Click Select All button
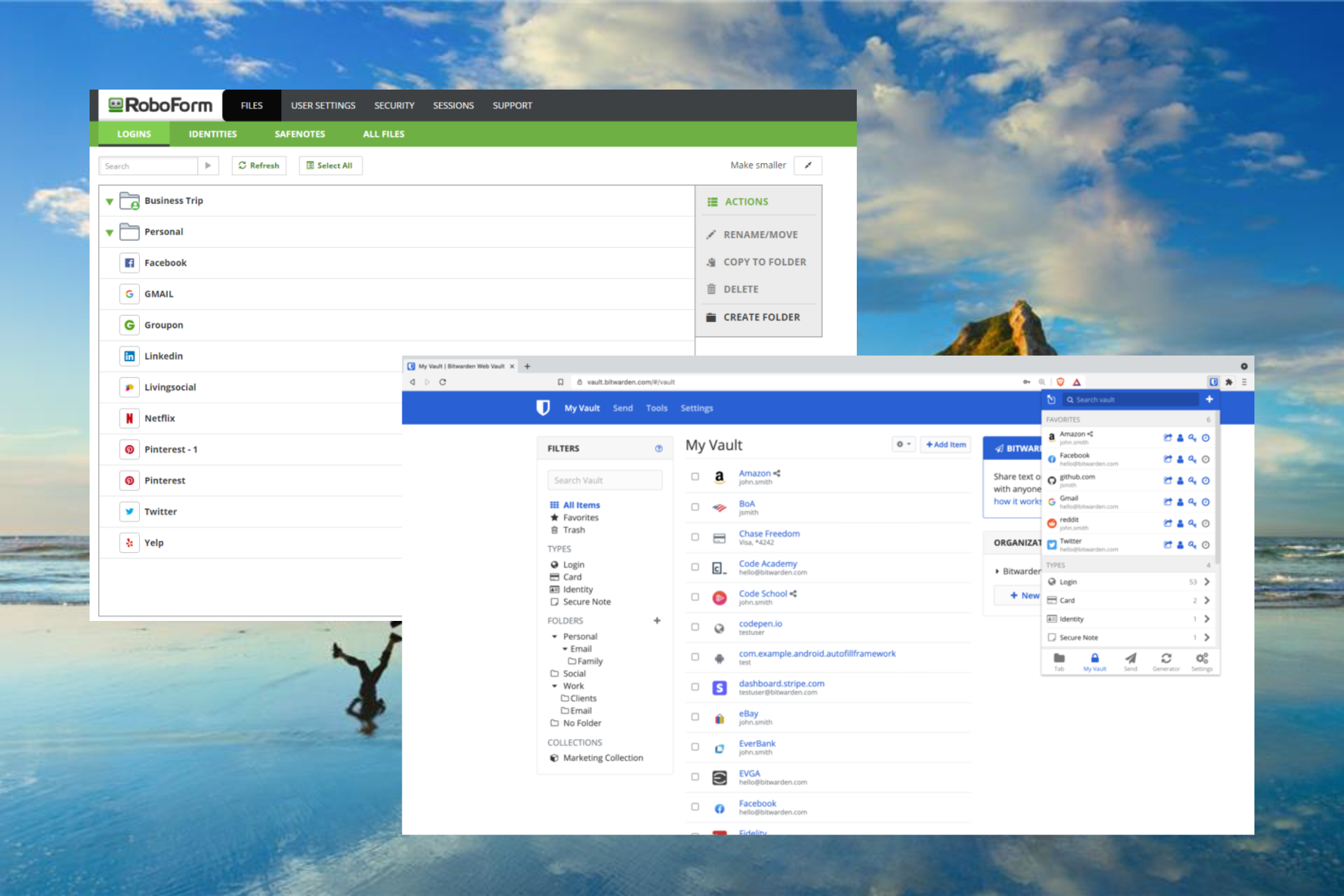 click(330, 166)
